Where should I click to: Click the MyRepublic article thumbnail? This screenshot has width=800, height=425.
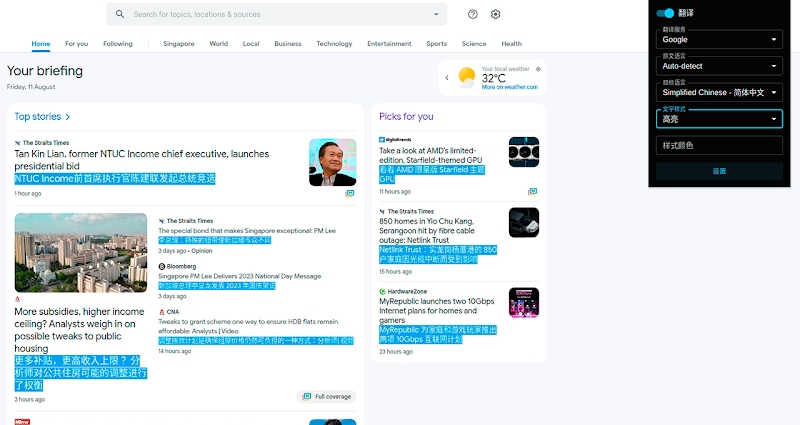click(524, 303)
